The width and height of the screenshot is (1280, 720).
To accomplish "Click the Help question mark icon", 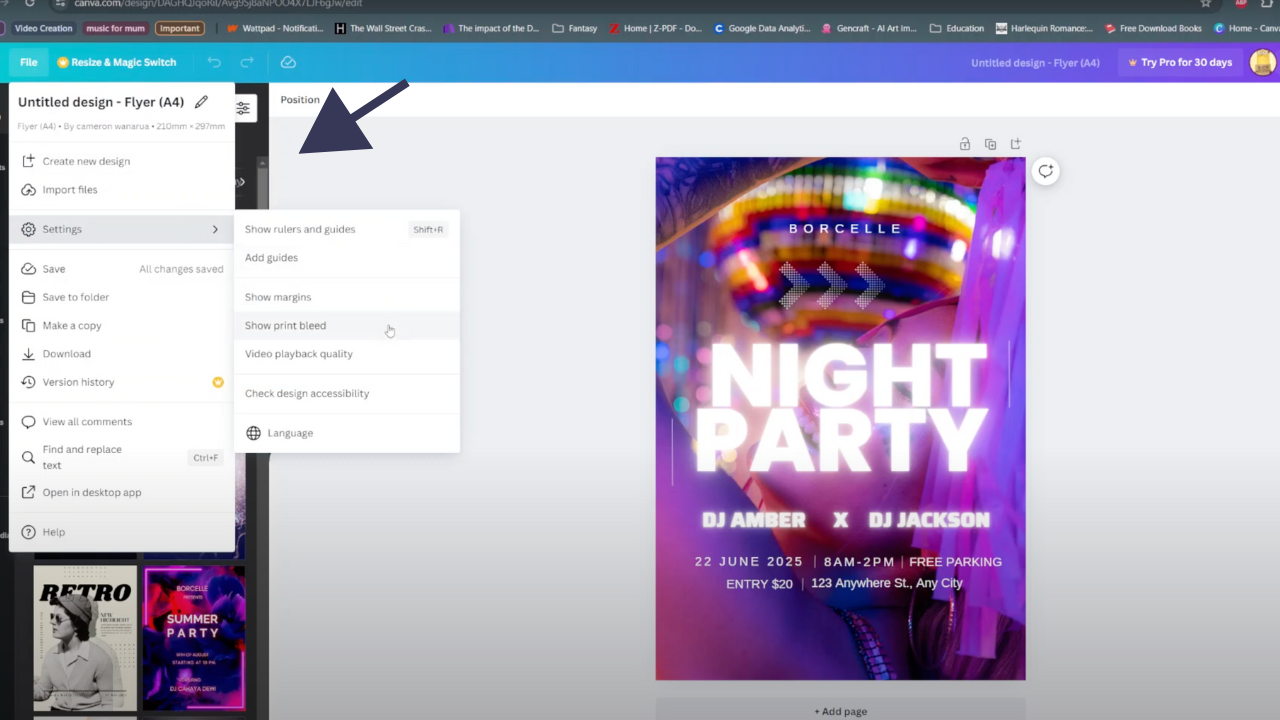I will (x=28, y=532).
